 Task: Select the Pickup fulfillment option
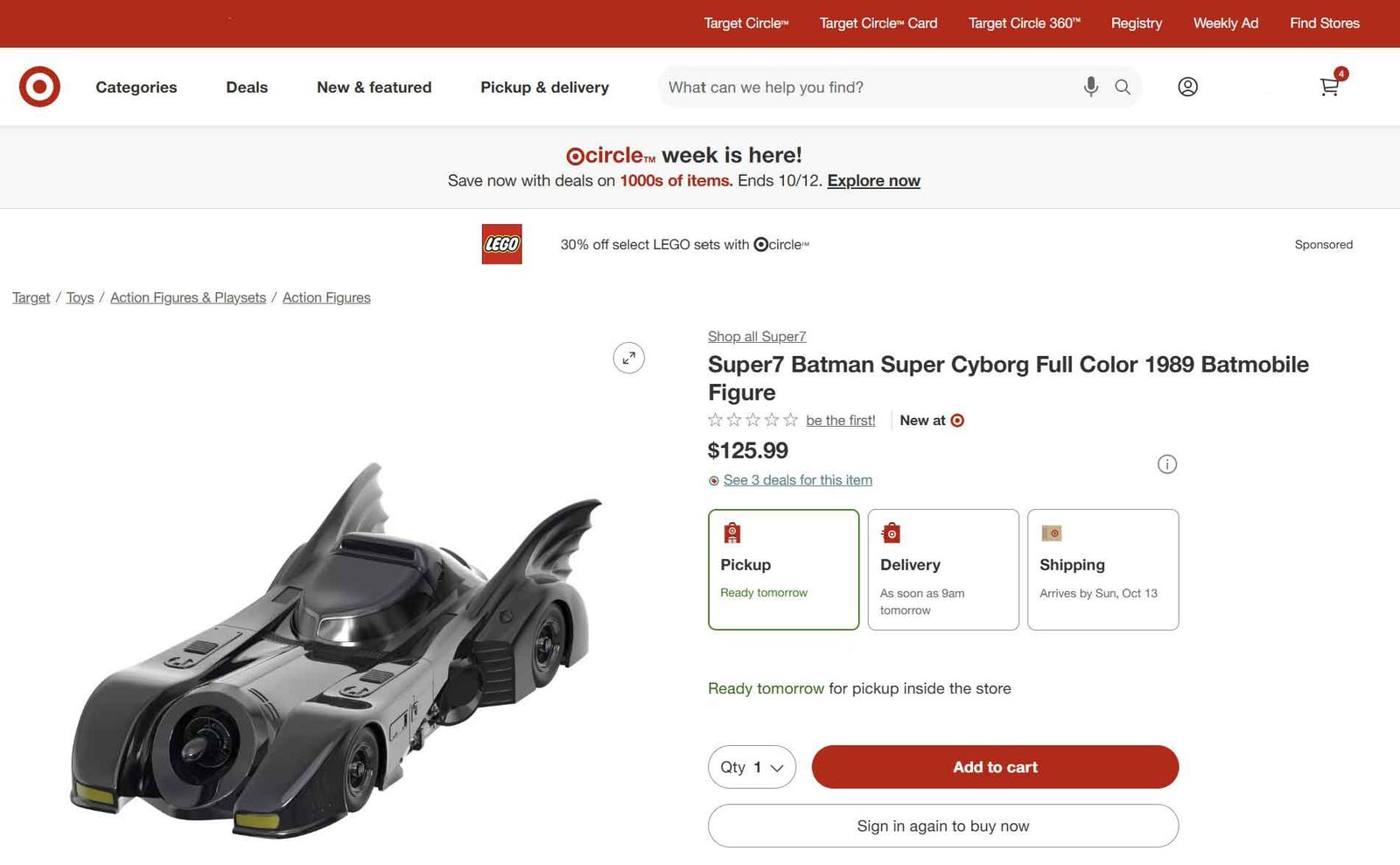click(783, 569)
